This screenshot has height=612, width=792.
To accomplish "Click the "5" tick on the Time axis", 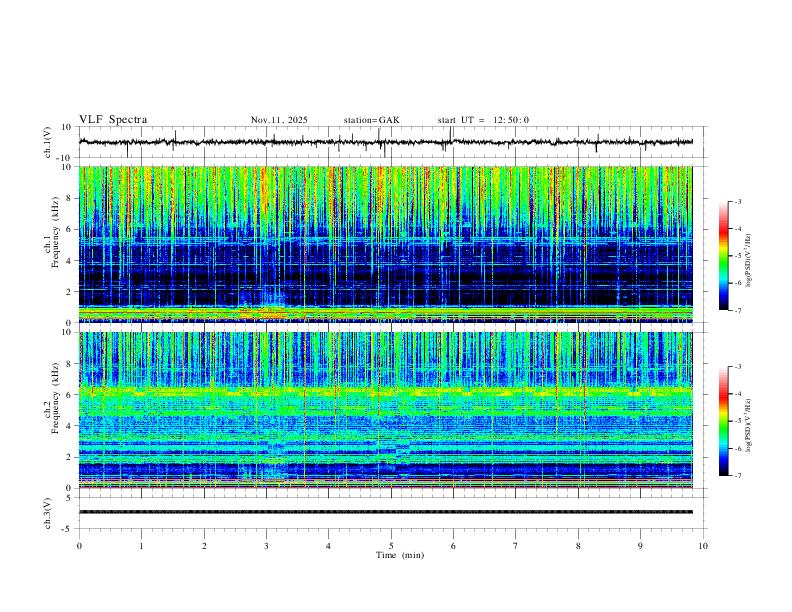I will point(391,546).
